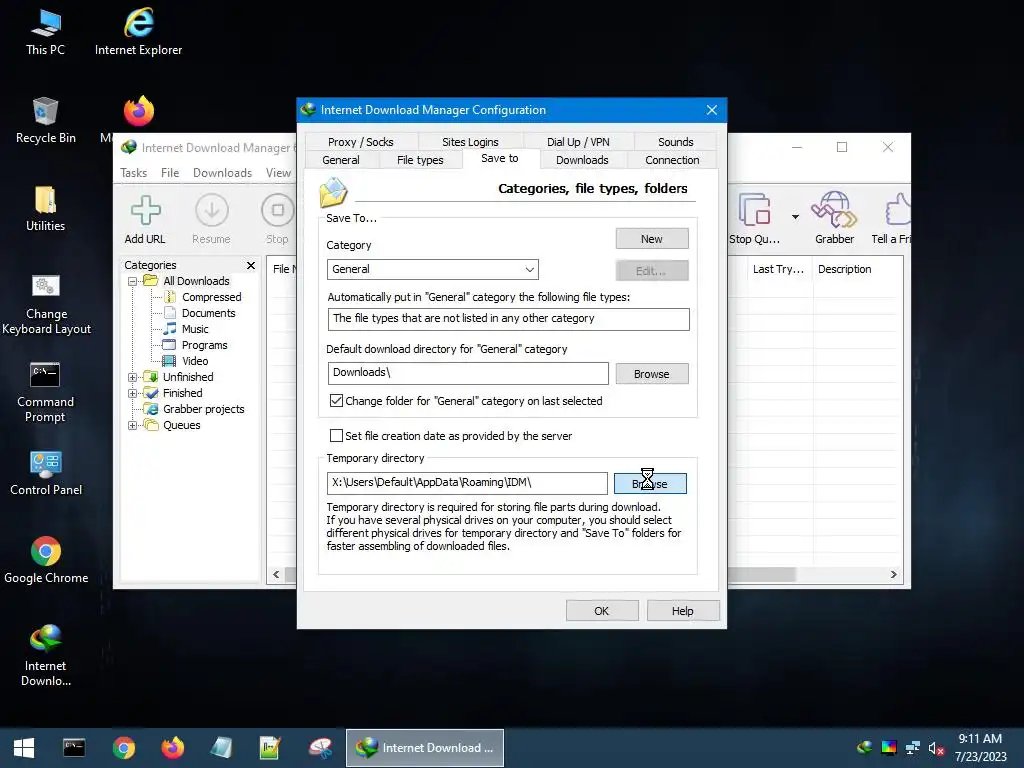
Task: Click the right arrow of horizontal scrollbar
Action: (x=893, y=575)
